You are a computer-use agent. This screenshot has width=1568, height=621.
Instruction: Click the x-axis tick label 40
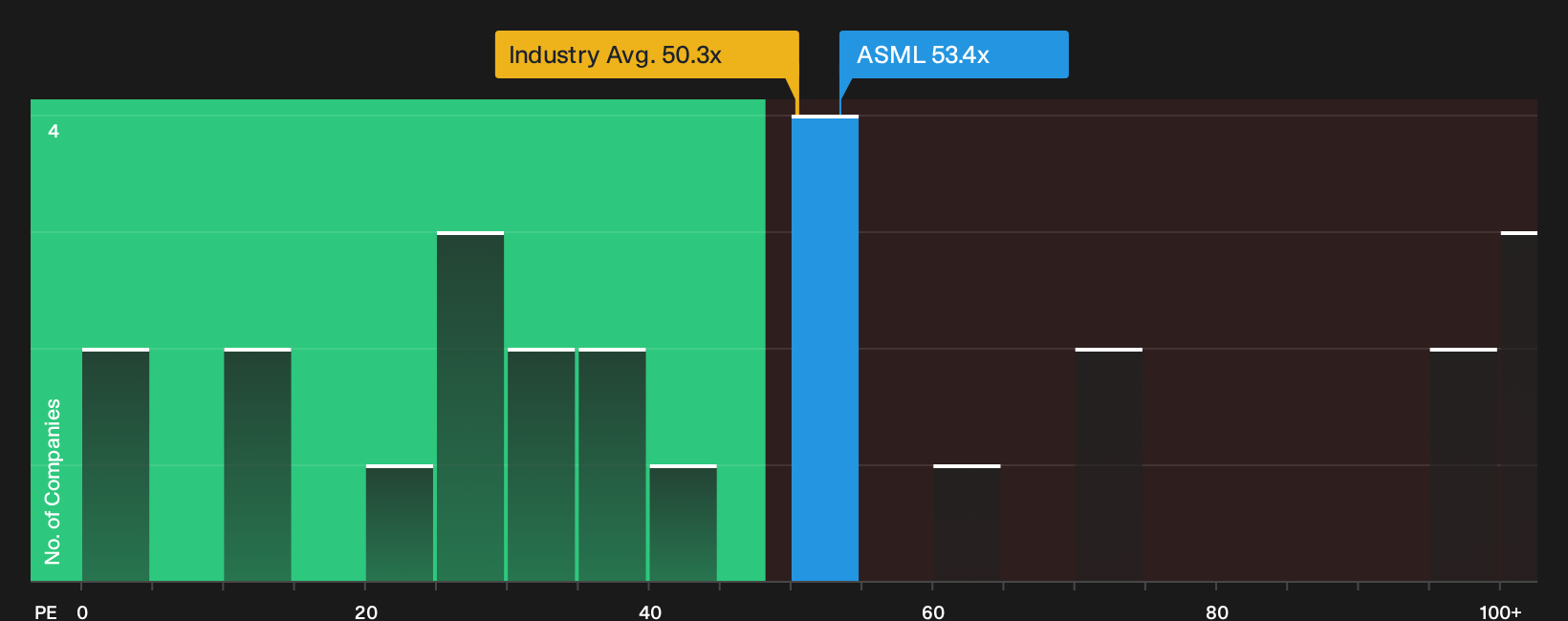tap(650, 612)
